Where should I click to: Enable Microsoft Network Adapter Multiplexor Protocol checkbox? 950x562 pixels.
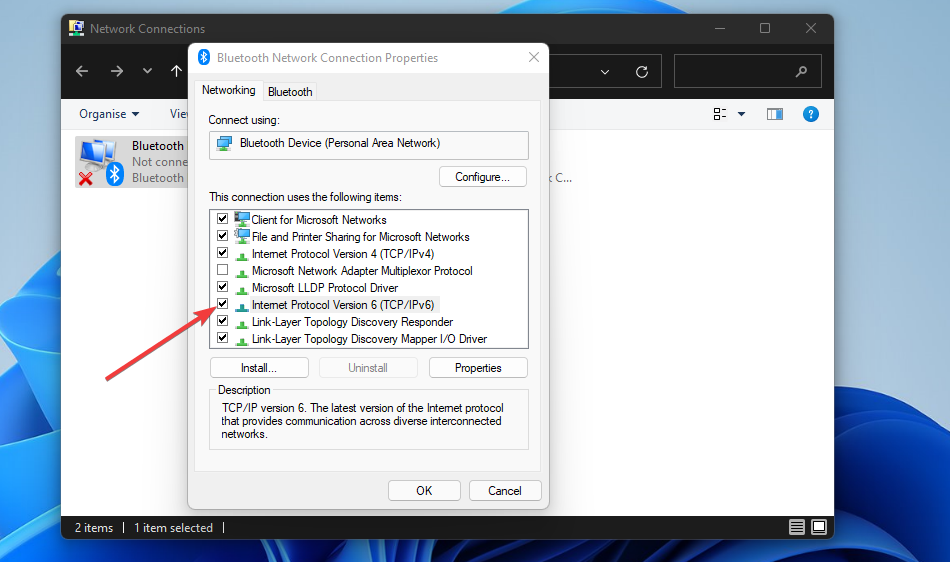pyautogui.click(x=222, y=269)
